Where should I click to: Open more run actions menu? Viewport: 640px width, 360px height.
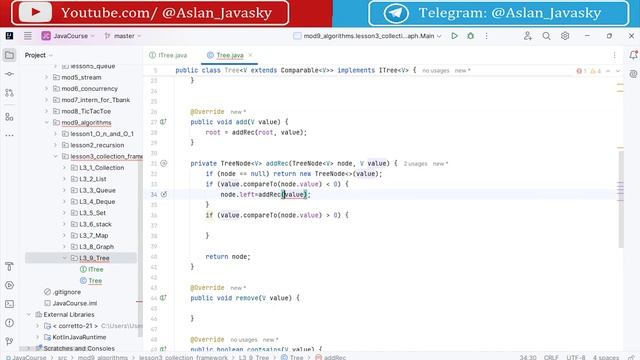(487, 36)
